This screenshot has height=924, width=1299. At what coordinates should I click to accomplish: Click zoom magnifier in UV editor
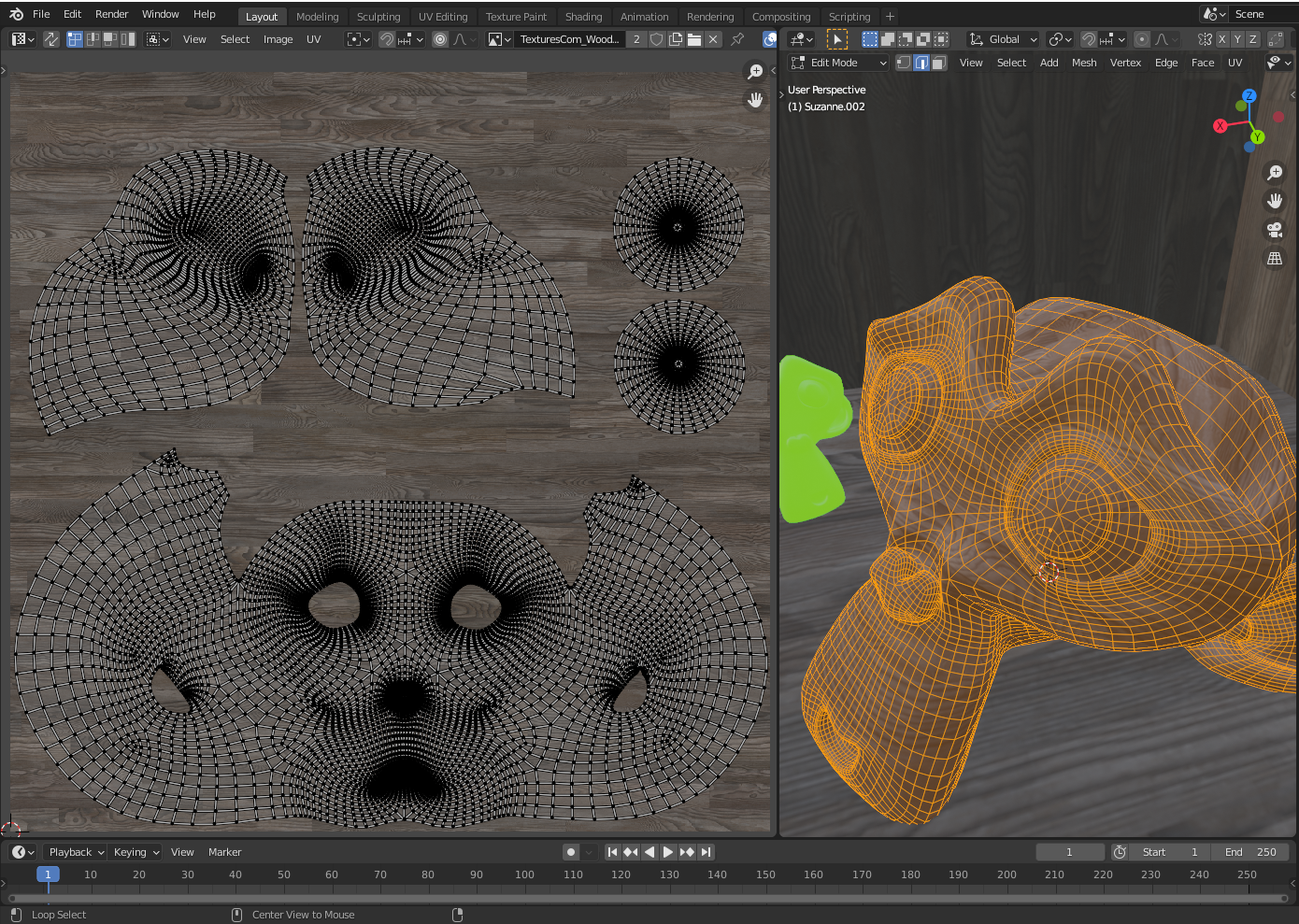coord(755,72)
